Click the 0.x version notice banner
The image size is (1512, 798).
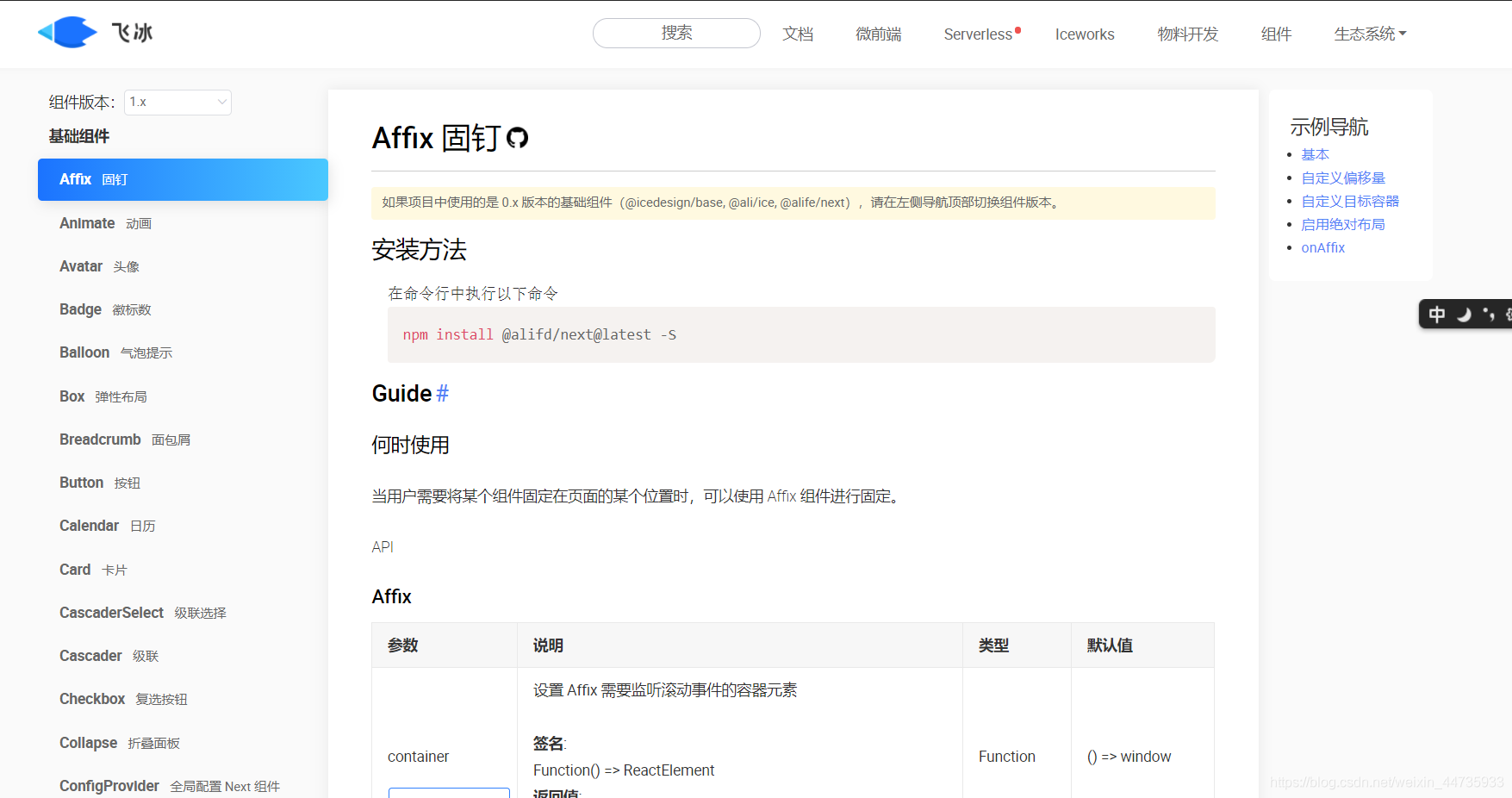pyautogui.click(x=793, y=203)
